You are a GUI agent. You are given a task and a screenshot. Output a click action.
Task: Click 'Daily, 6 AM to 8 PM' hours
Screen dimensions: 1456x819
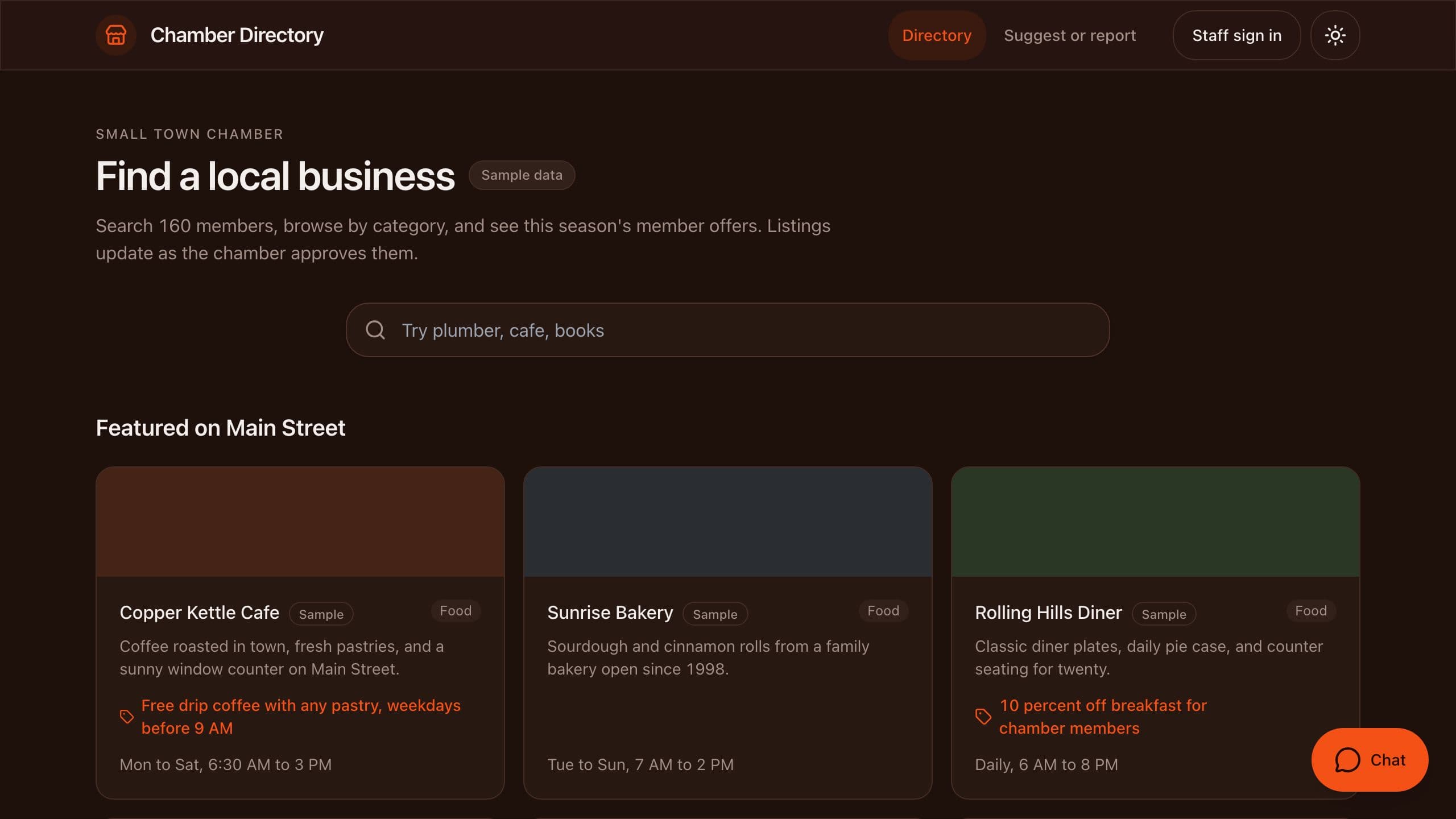point(1046,764)
